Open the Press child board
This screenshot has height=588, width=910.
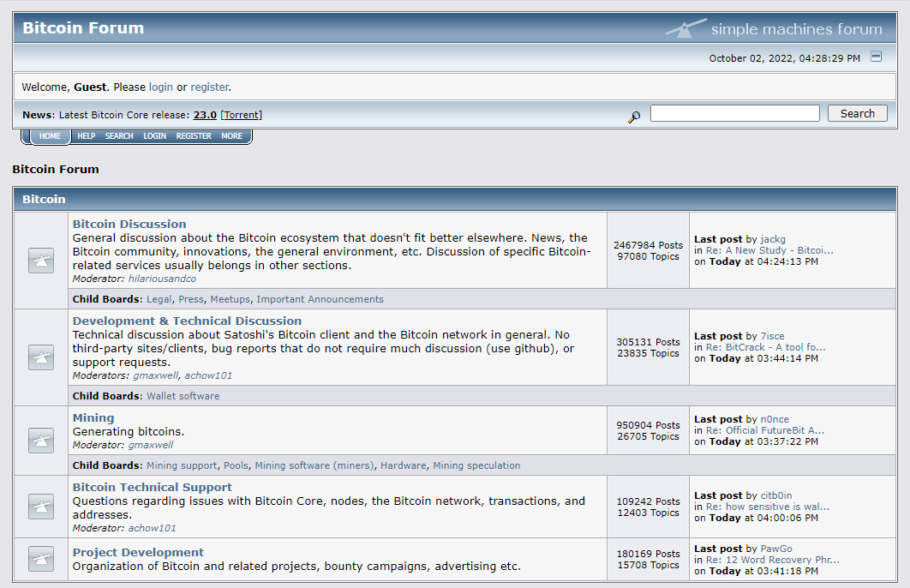click(x=191, y=300)
